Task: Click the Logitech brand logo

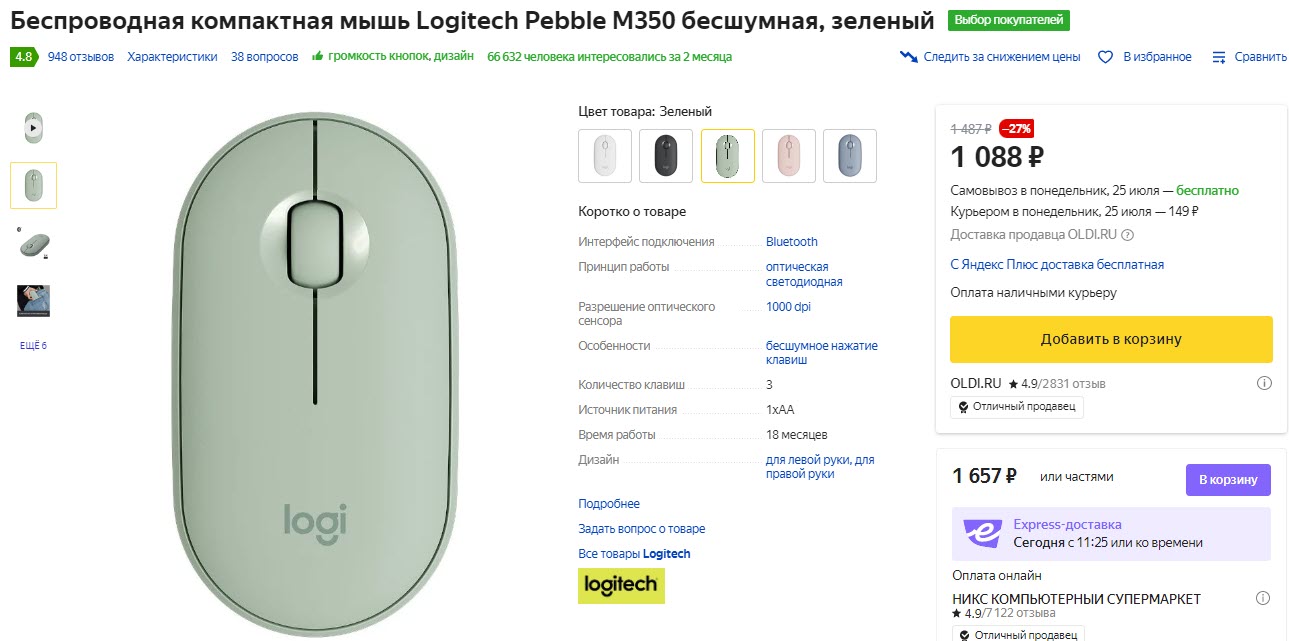Action: point(621,586)
